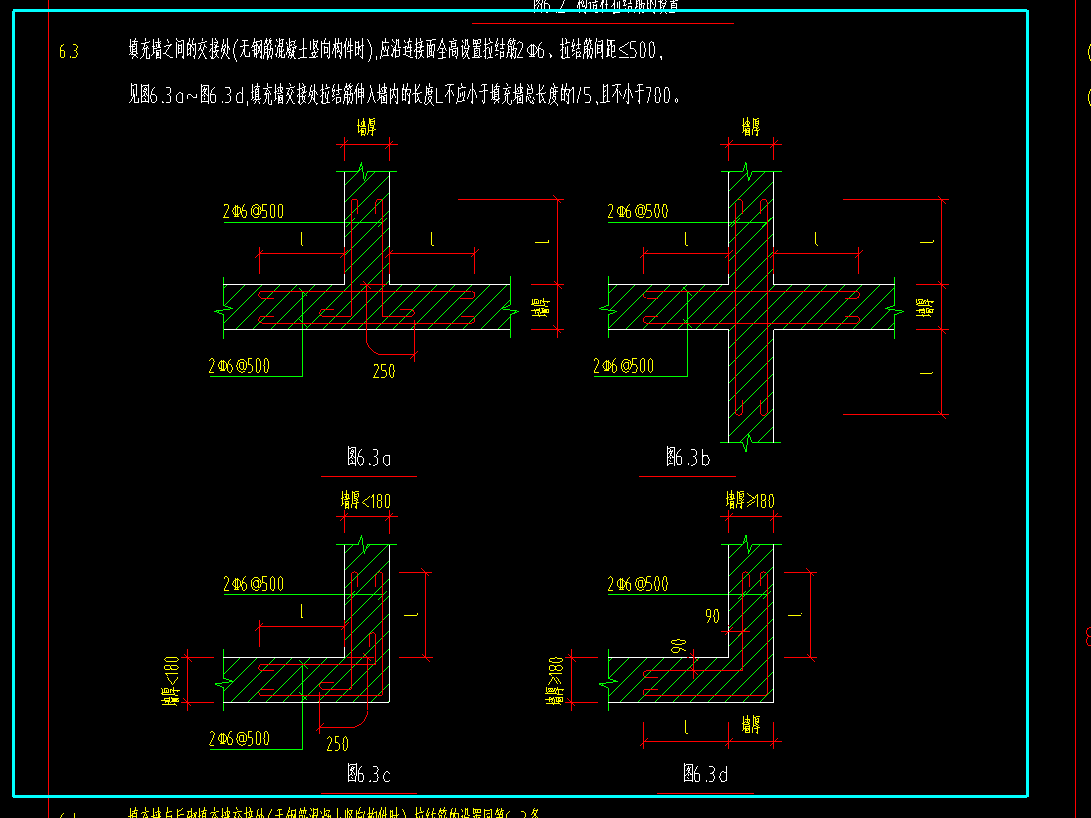Click the 2Φ6@500 annotation in figure 6.3d
The height and width of the screenshot is (818, 1091).
(x=637, y=584)
